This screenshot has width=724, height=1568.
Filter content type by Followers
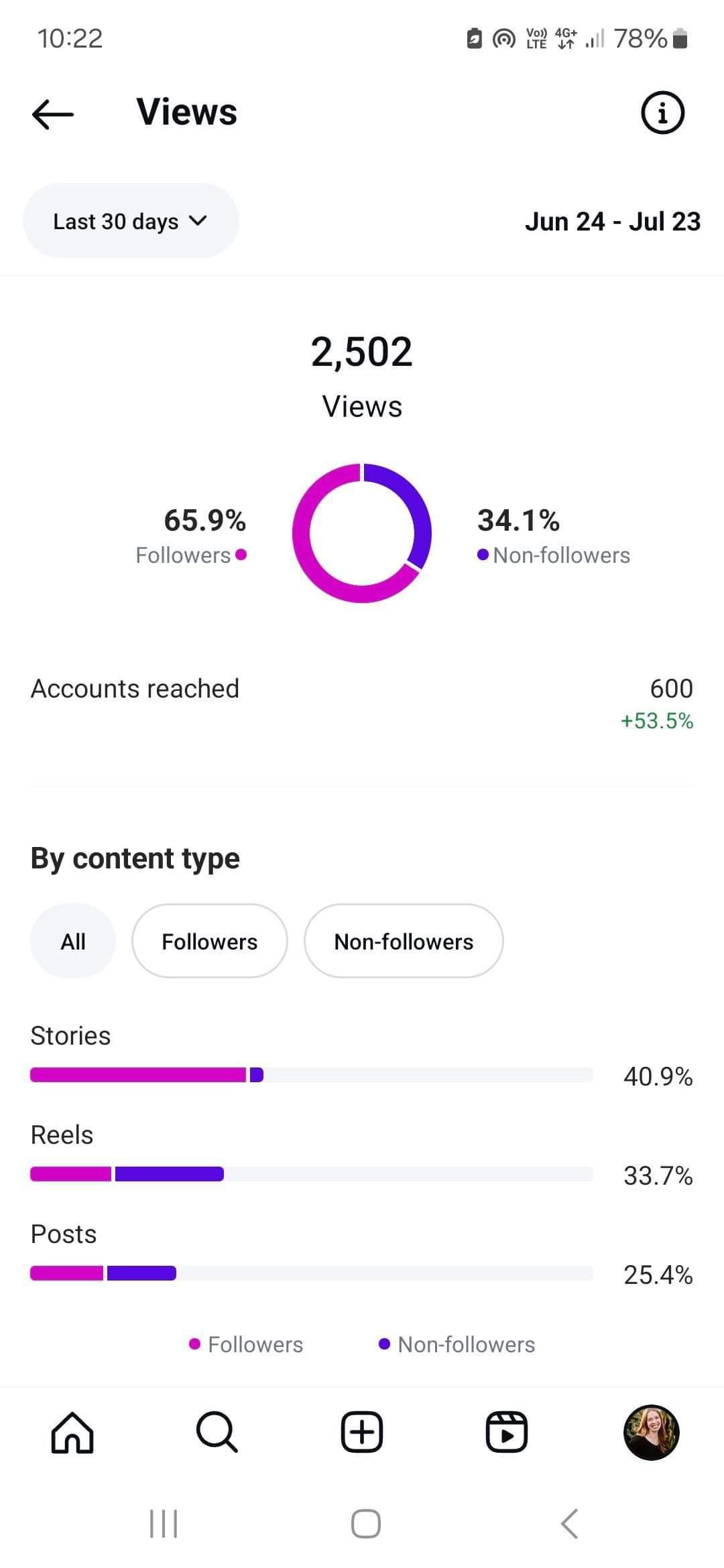pyautogui.click(x=210, y=941)
